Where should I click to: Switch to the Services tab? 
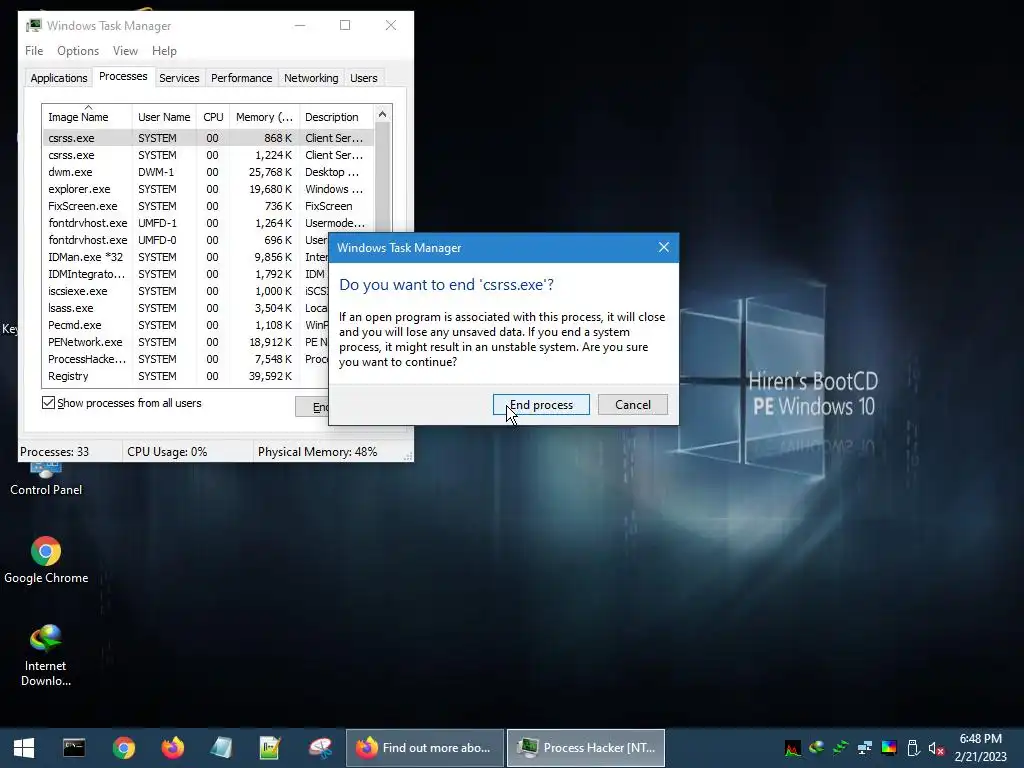click(179, 78)
